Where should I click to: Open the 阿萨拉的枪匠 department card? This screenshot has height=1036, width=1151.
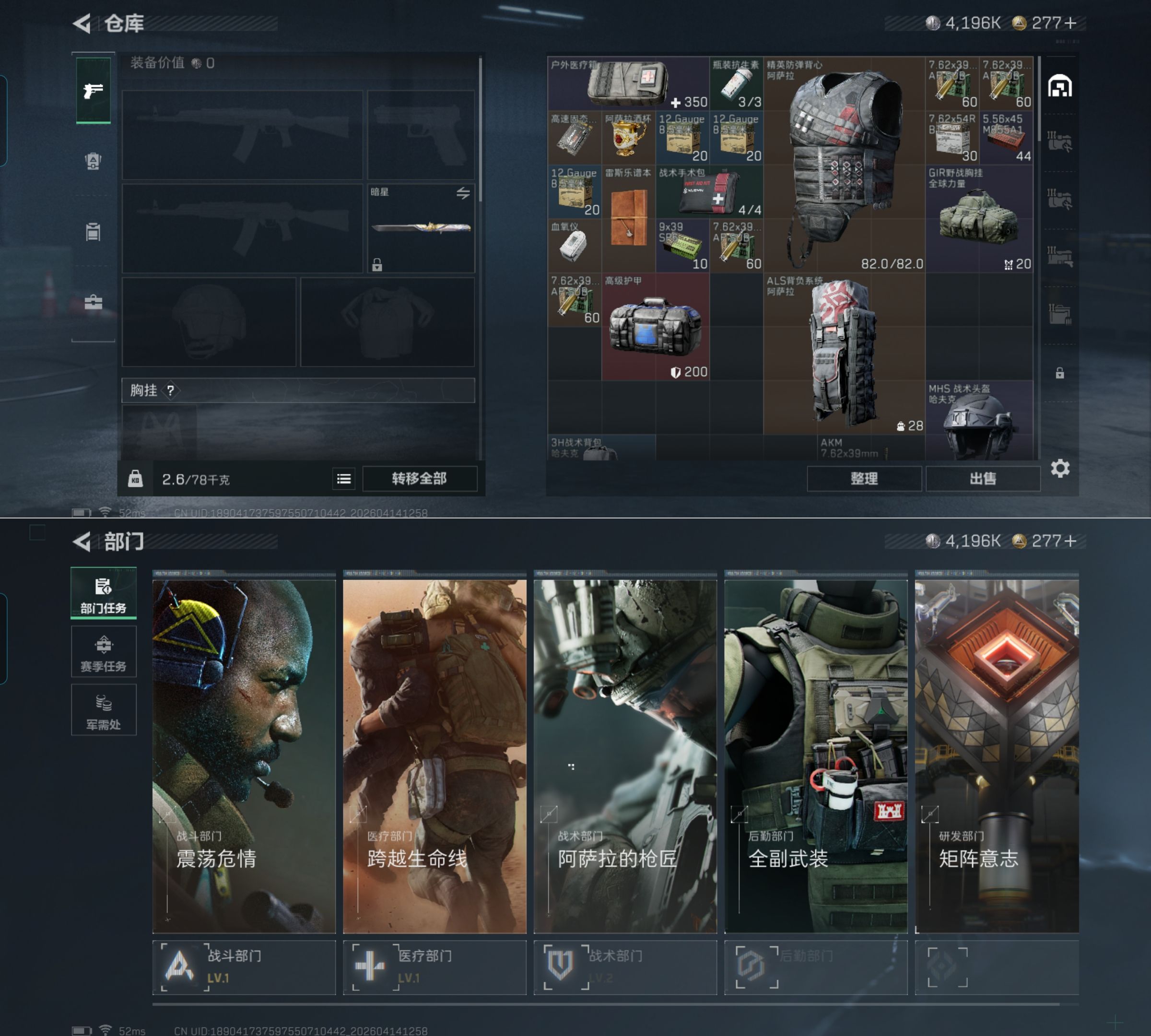[x=624, y=756]
